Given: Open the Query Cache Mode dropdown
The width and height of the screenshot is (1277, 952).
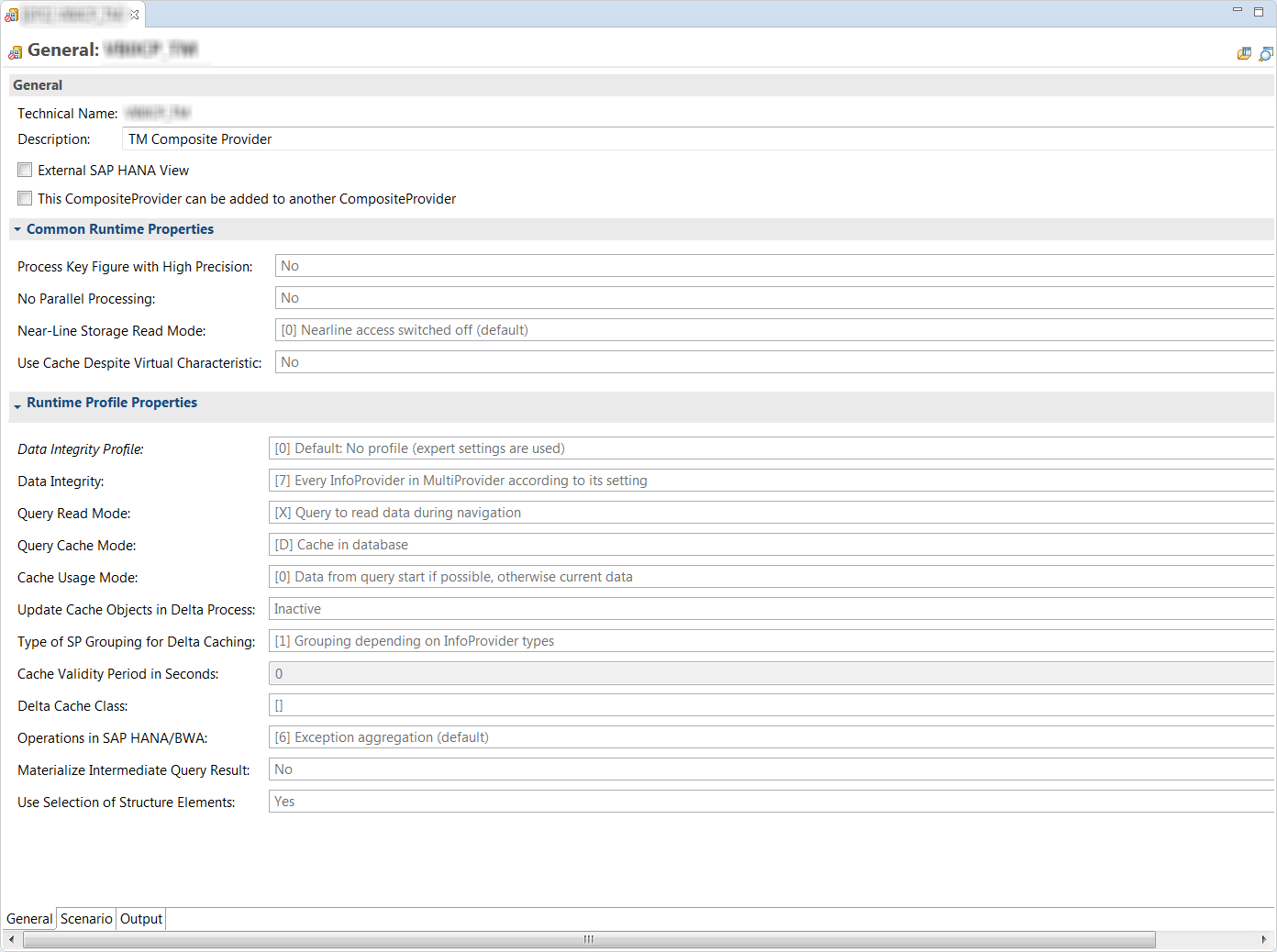Looking at the screenshot, I should [x=771, y=544].
